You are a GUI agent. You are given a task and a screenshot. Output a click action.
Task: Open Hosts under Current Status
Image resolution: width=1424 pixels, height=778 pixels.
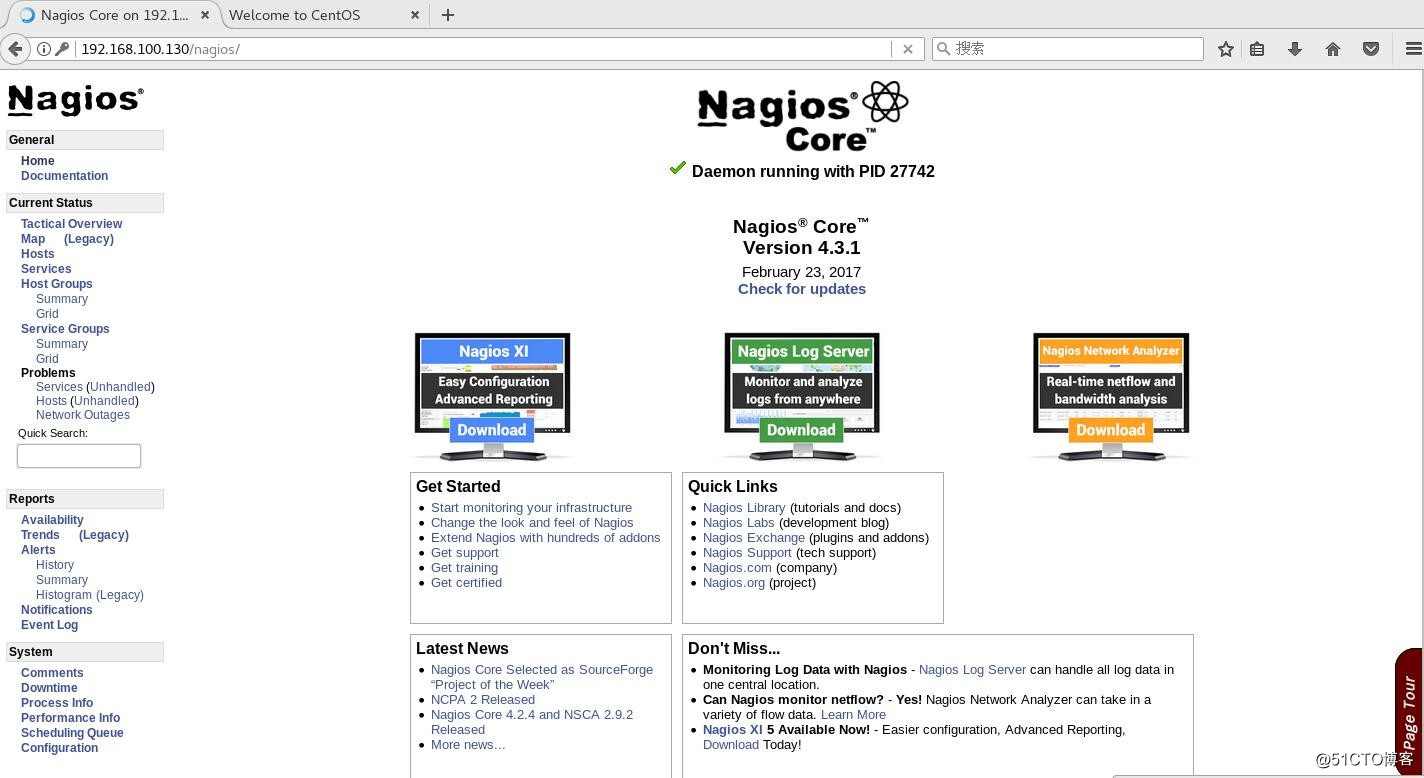(38, 254)
